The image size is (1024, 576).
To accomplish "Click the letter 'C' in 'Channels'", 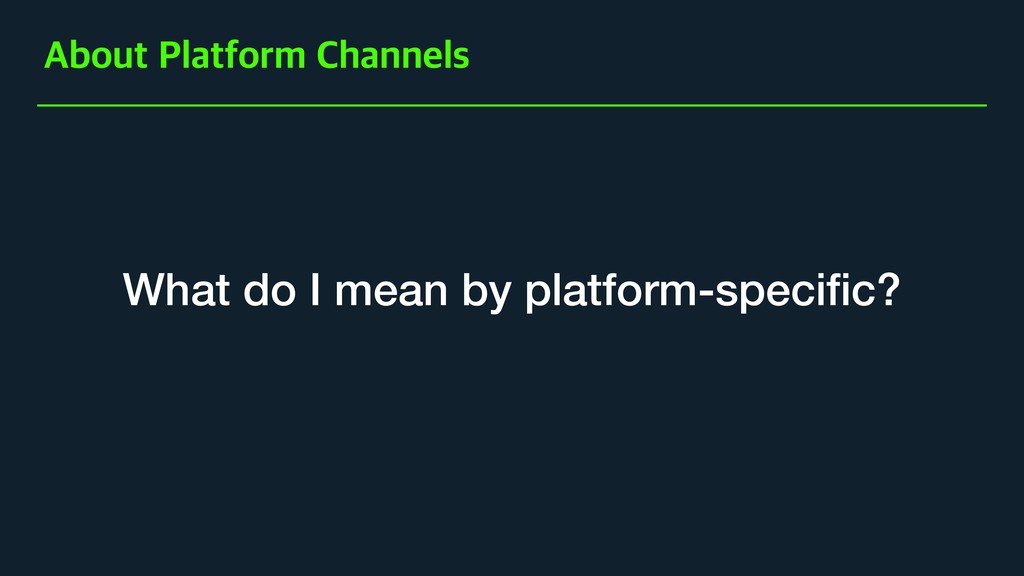I will tap(328, 56).
